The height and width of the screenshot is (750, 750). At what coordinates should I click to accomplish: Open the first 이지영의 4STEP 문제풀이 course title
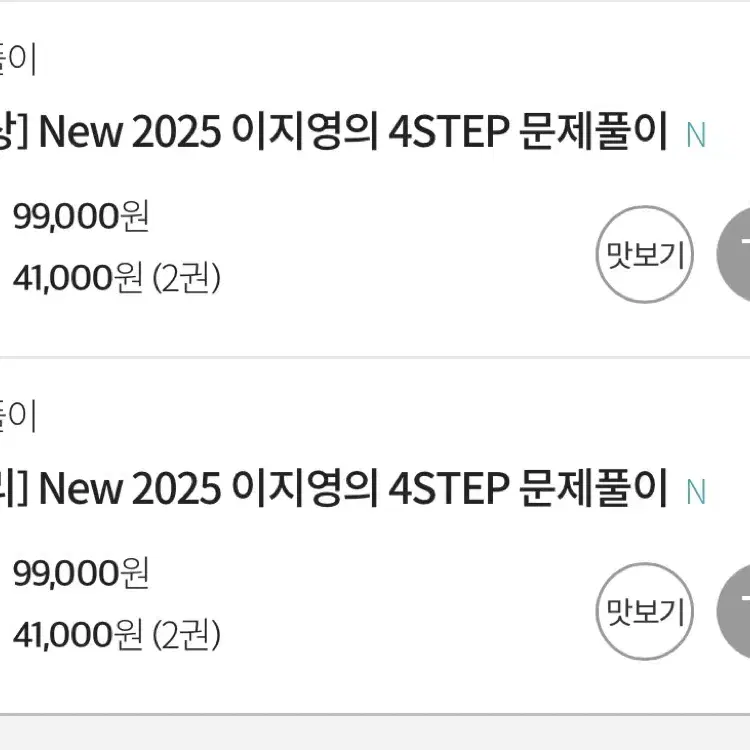[353, 131]
